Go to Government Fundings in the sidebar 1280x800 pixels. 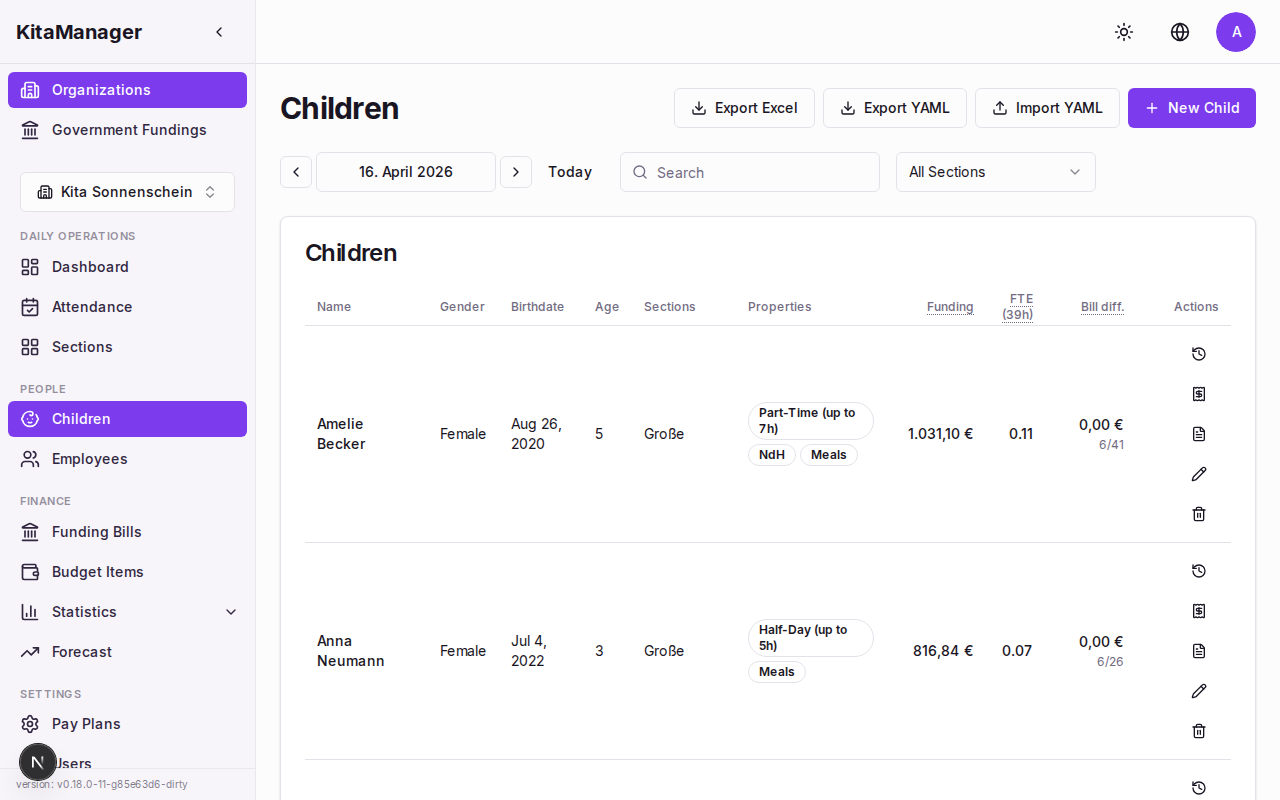[128, 130]
